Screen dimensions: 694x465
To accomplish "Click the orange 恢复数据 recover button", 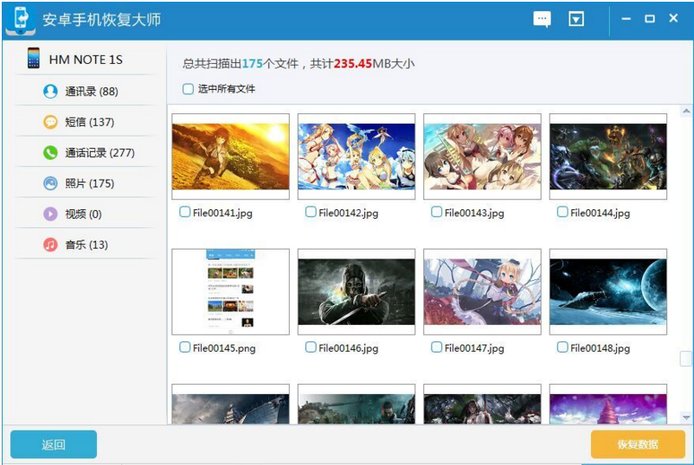I will (638, 444).
